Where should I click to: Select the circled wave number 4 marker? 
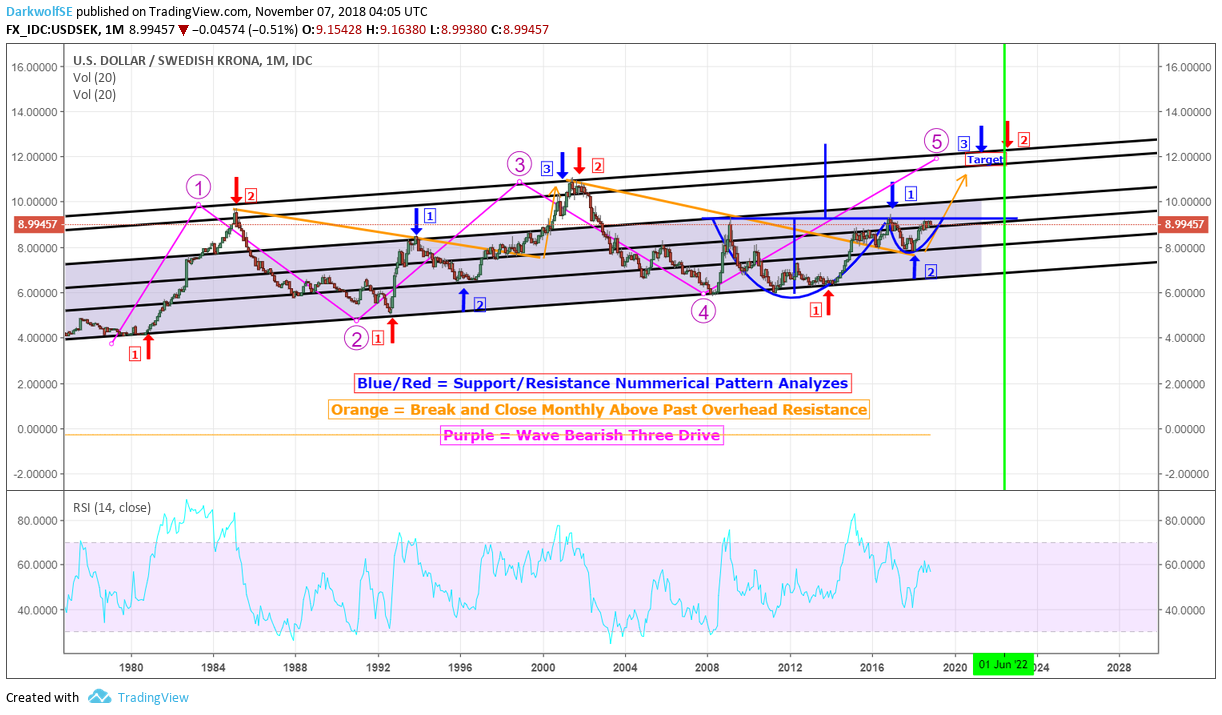704,311
